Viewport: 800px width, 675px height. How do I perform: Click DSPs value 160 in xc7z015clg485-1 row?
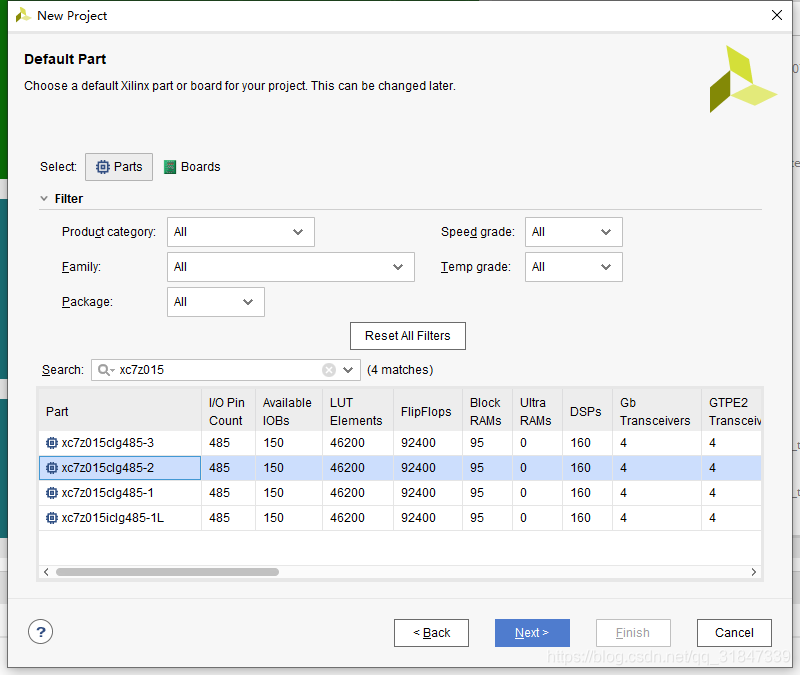581,493
